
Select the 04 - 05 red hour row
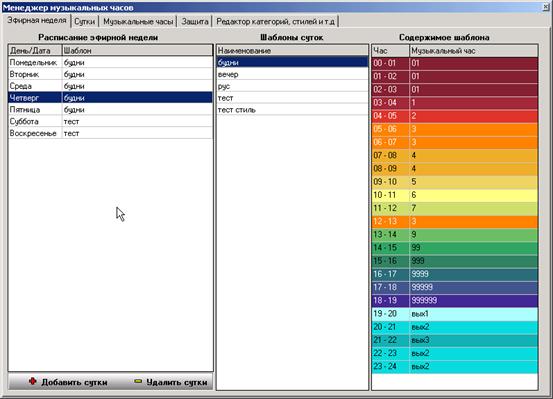pyautogui.click(x=455, y=116)
